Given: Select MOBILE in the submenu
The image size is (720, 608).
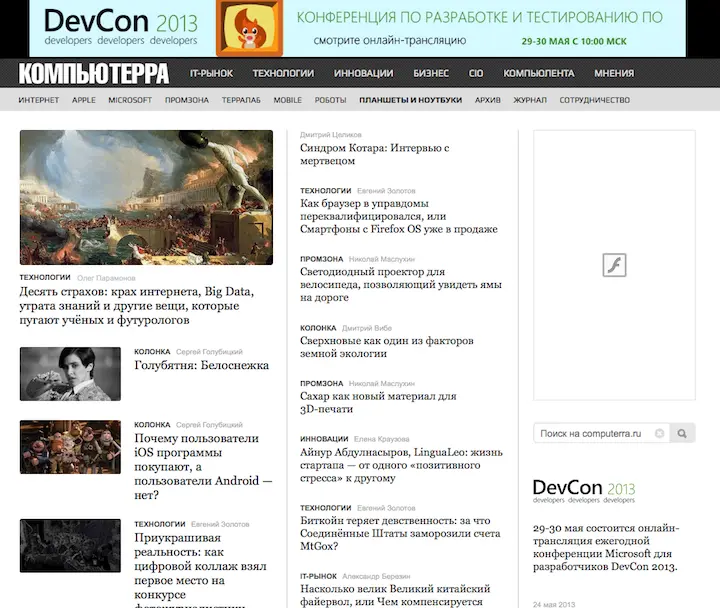Looking at the screenshot, I should click(287, 100).
